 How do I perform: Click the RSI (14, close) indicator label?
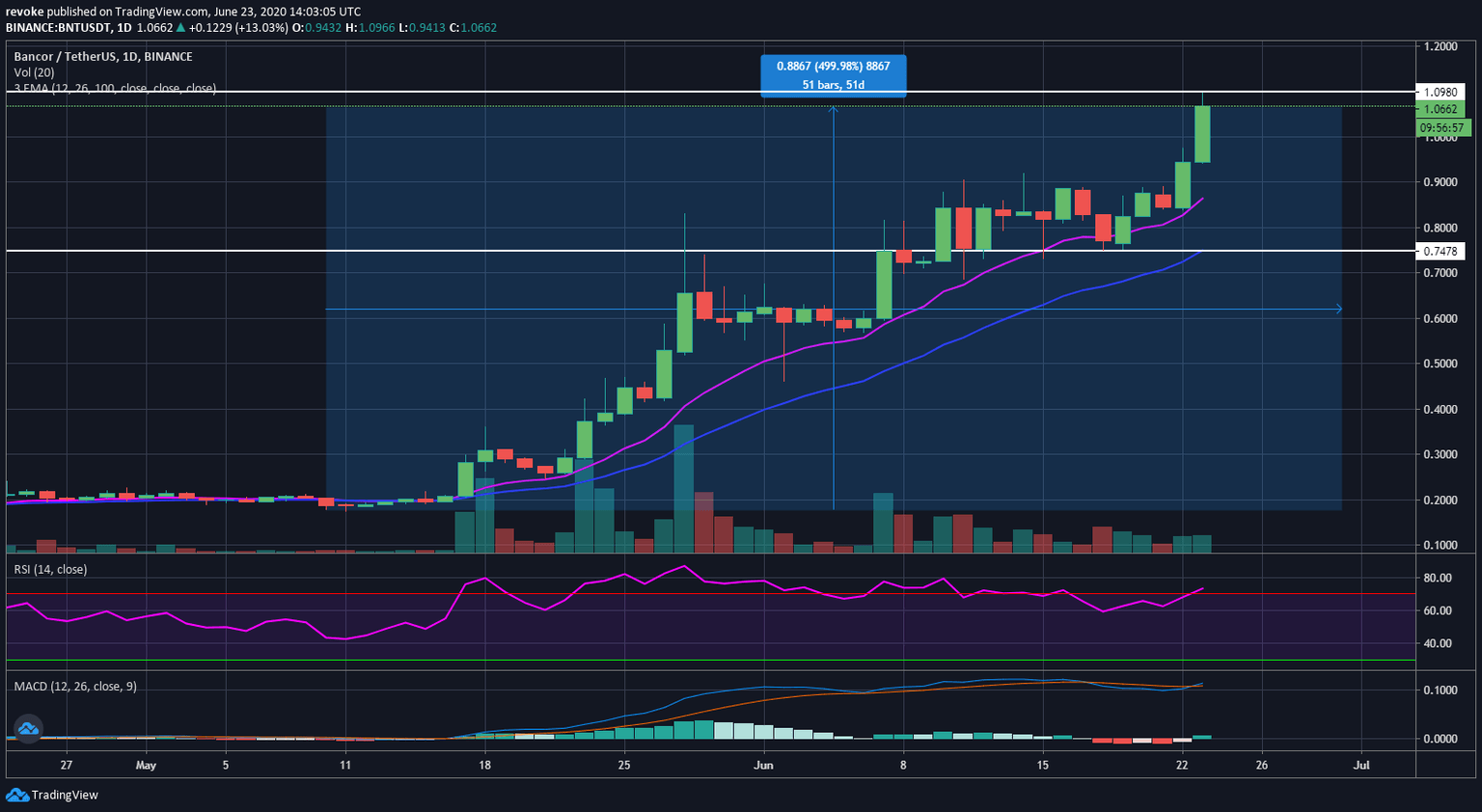(50, 569)
